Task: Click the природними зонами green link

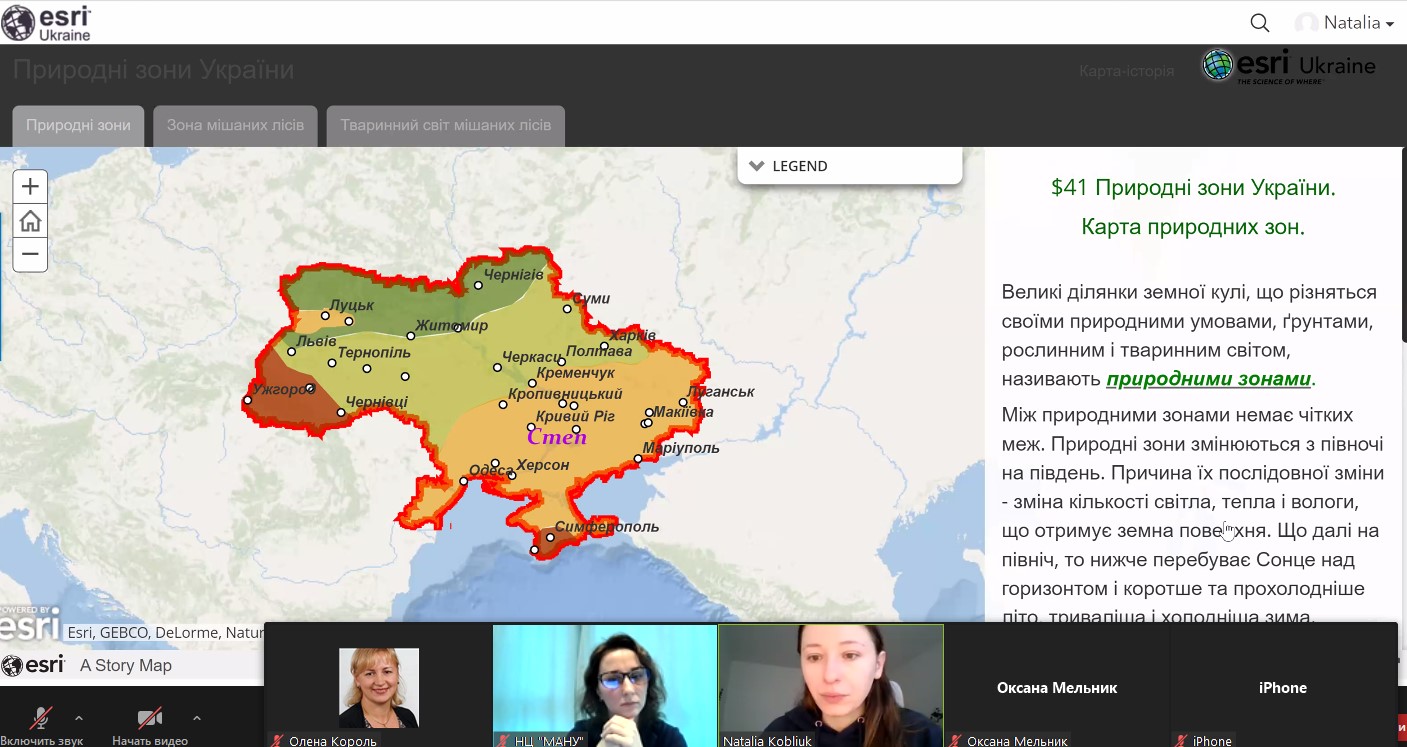Action: (1208, 379)
